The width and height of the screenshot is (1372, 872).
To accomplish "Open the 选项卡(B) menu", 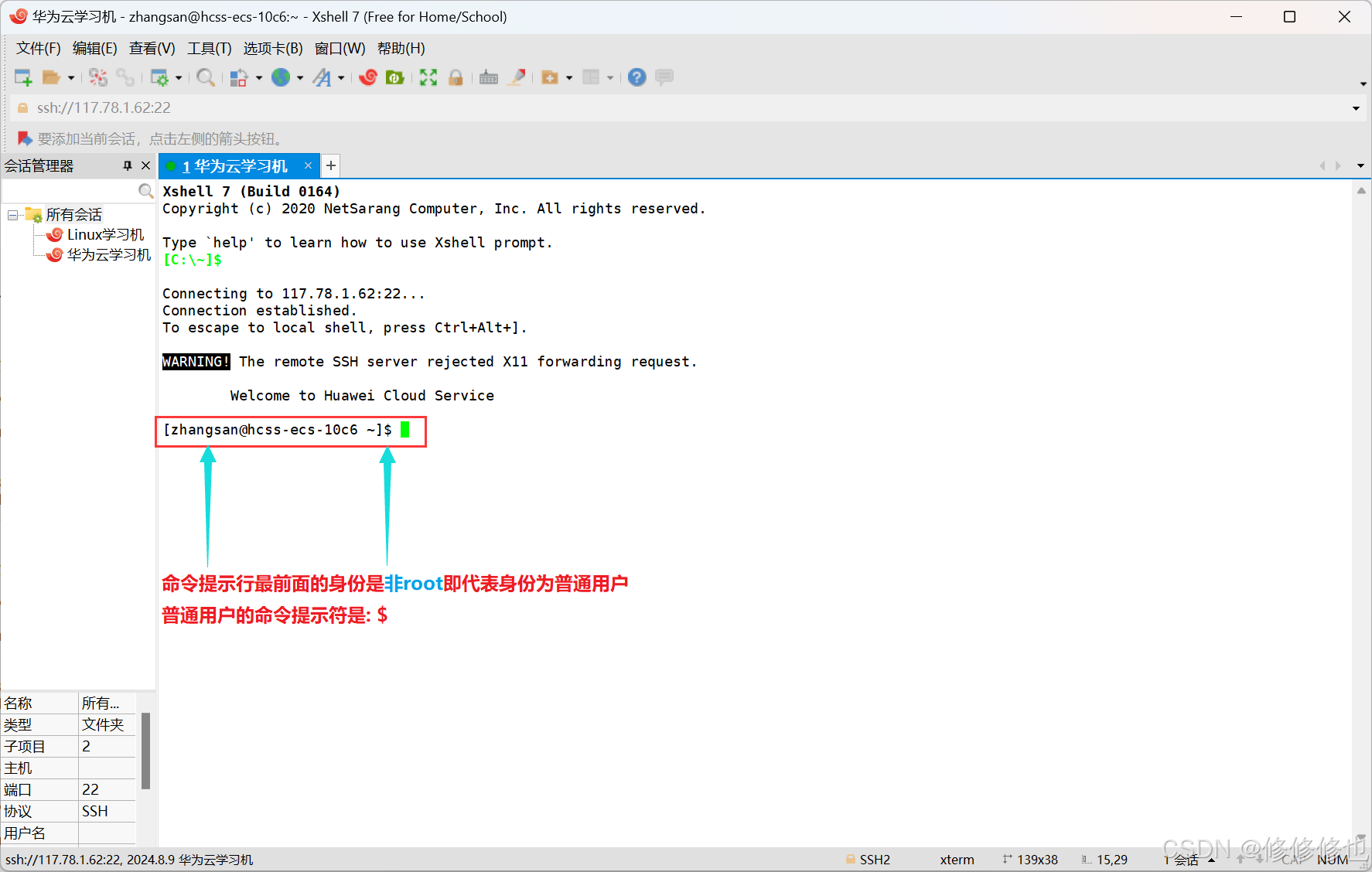I will [273, 49].
